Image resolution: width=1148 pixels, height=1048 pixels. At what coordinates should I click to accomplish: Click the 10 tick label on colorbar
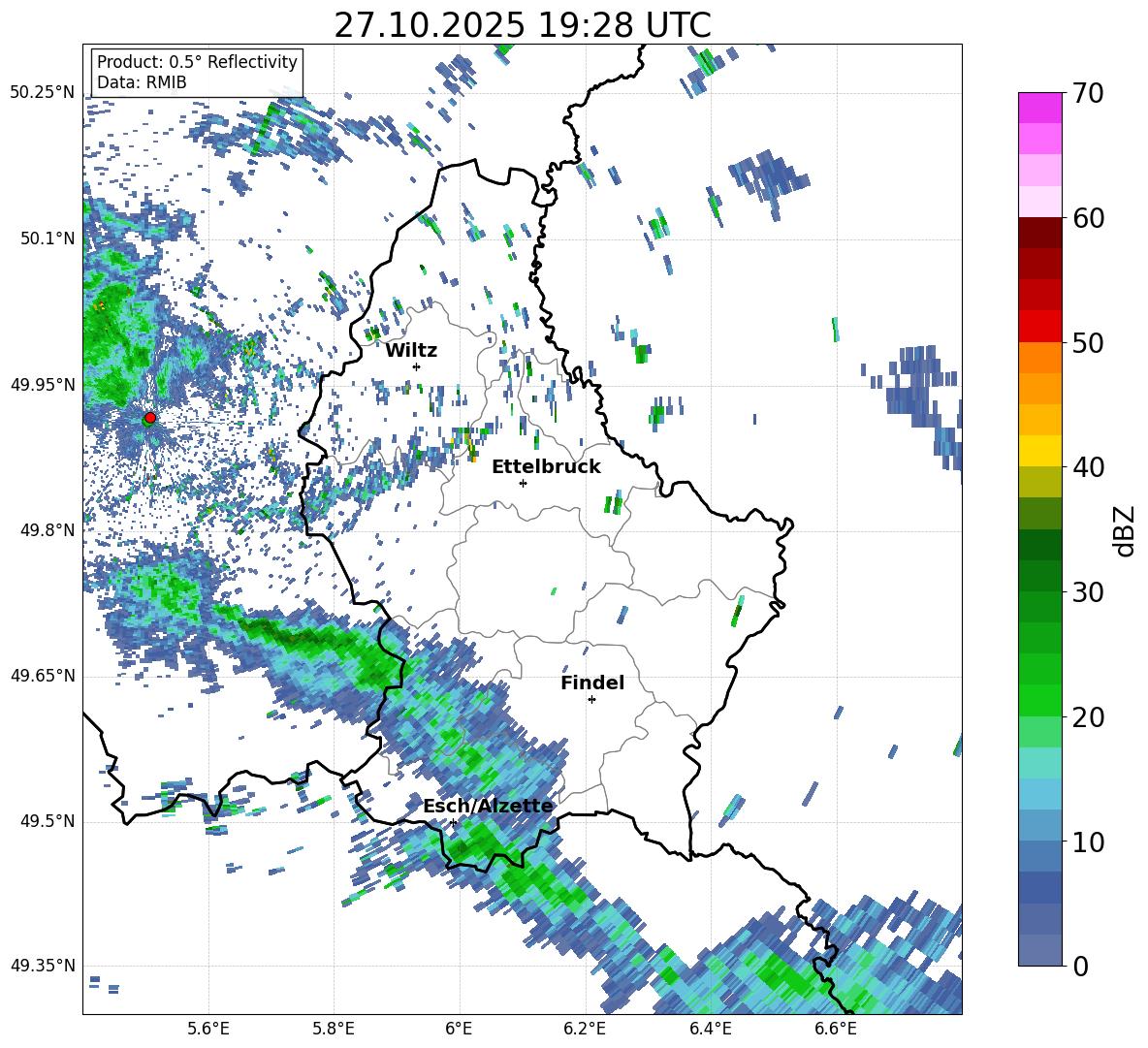coord(1088,842)
